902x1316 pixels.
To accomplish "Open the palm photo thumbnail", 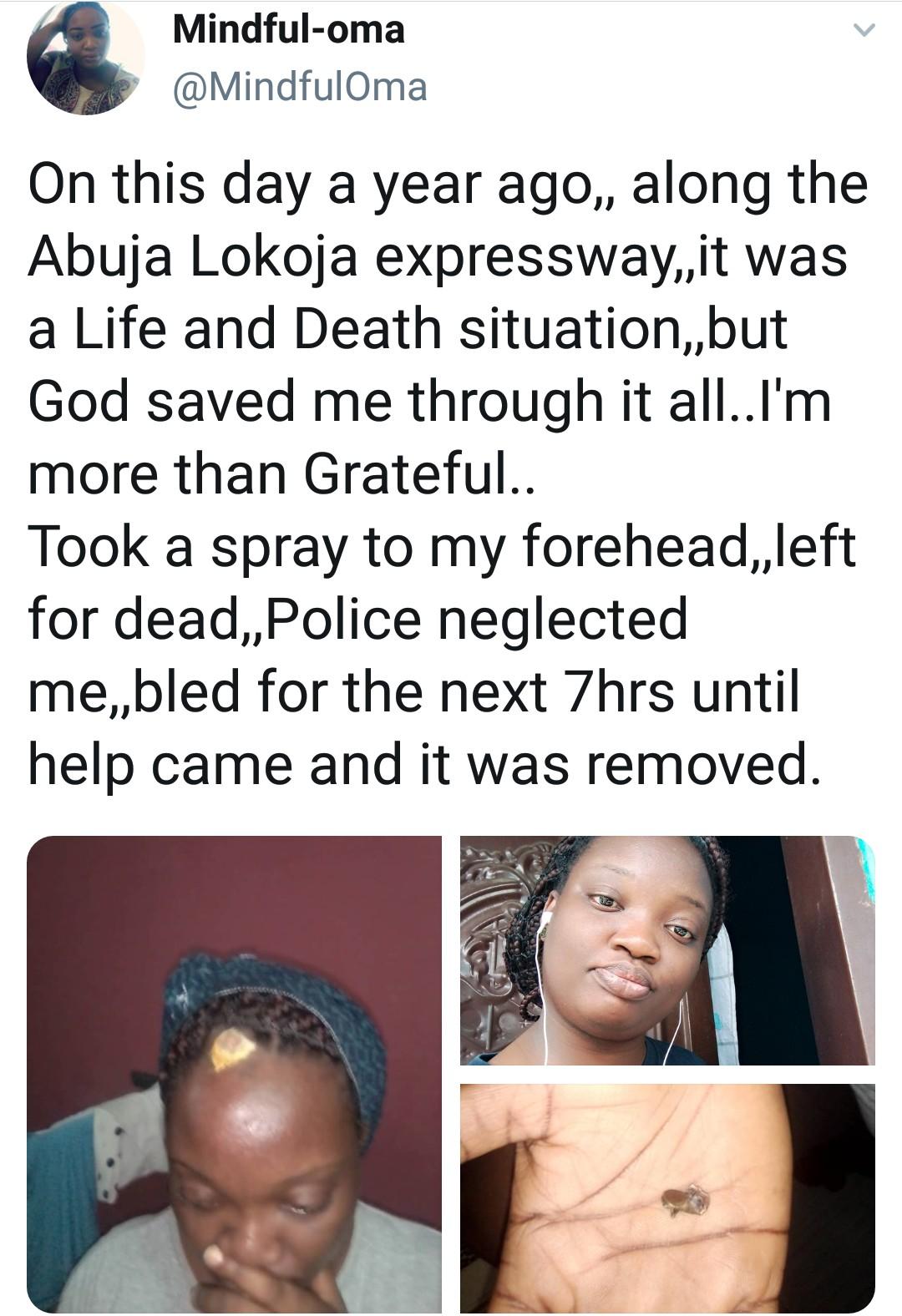I will [x=666, y=1197].
